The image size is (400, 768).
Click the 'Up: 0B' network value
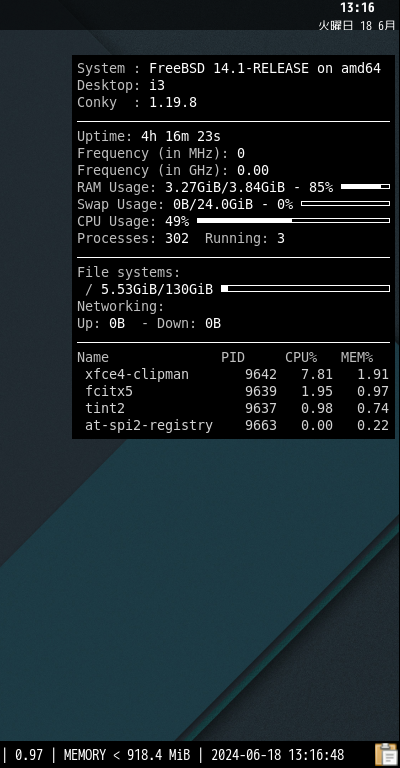tap(101, 324)
